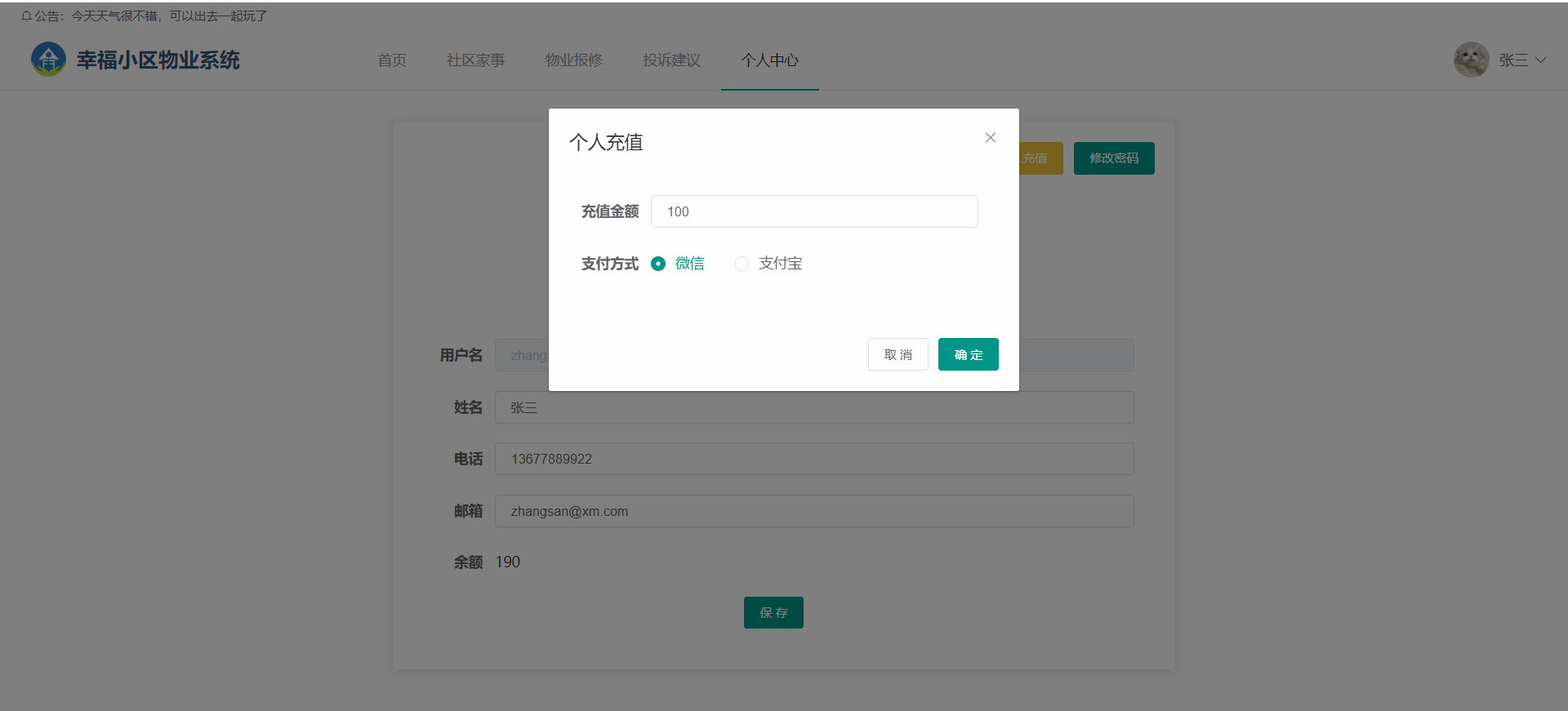Click the 邮箱 input field

click(814, 511)
